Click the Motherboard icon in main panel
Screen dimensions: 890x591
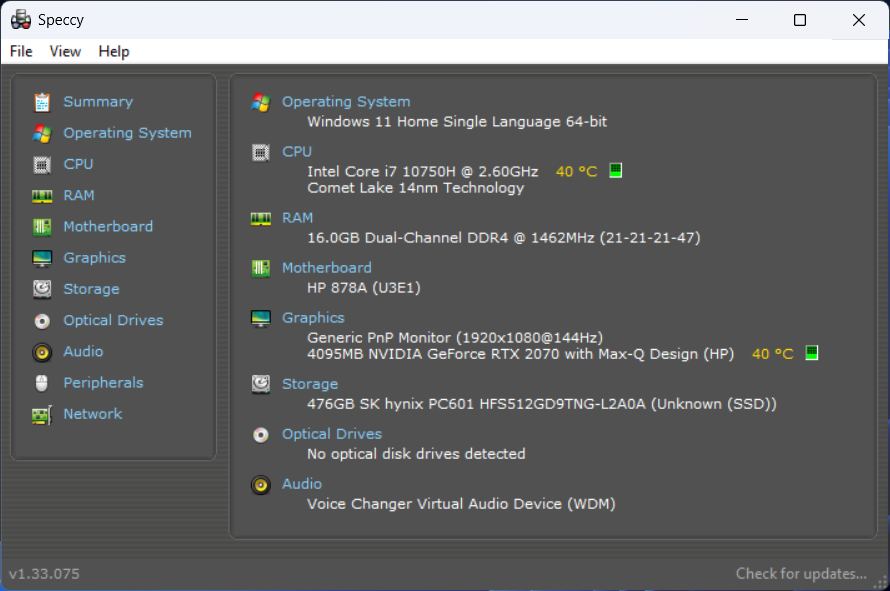tap(261, 268)
